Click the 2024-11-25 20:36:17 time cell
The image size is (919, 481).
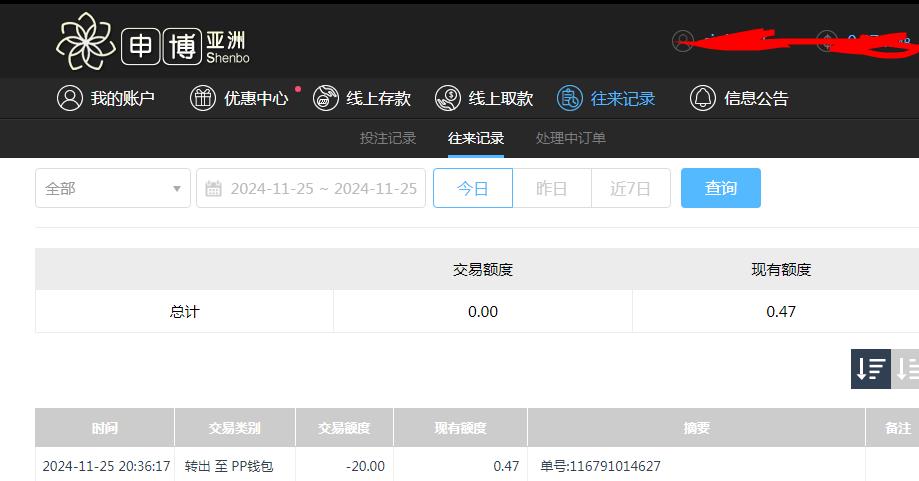[106, 466]
